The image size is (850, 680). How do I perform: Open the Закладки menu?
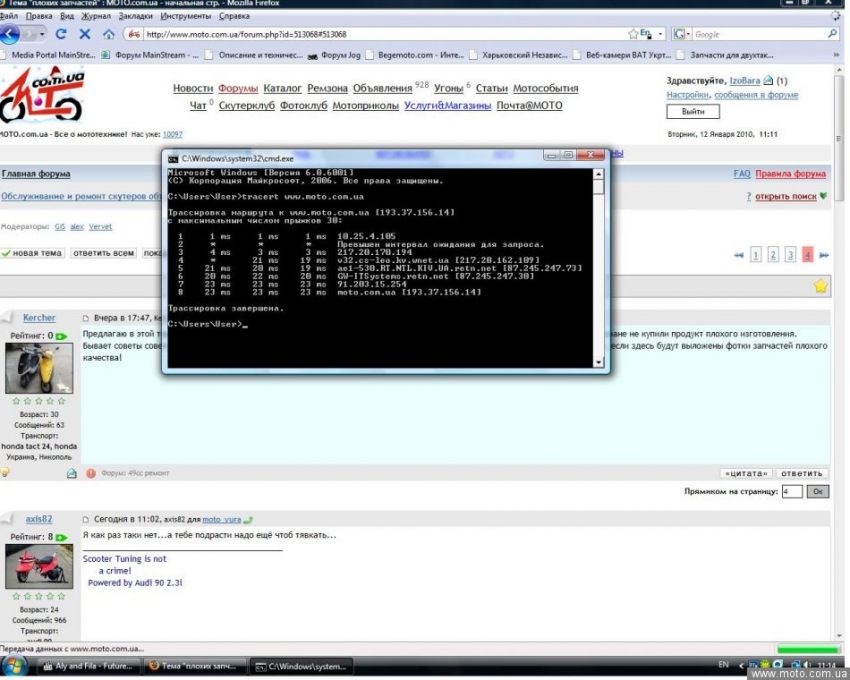point(136,16)
